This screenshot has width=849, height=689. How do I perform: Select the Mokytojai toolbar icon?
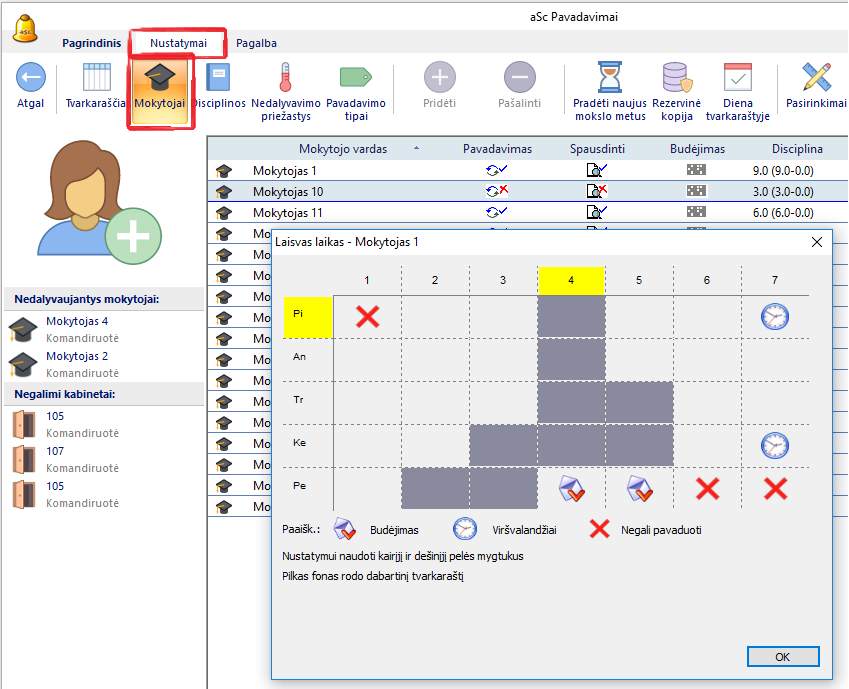coord(160,77)
